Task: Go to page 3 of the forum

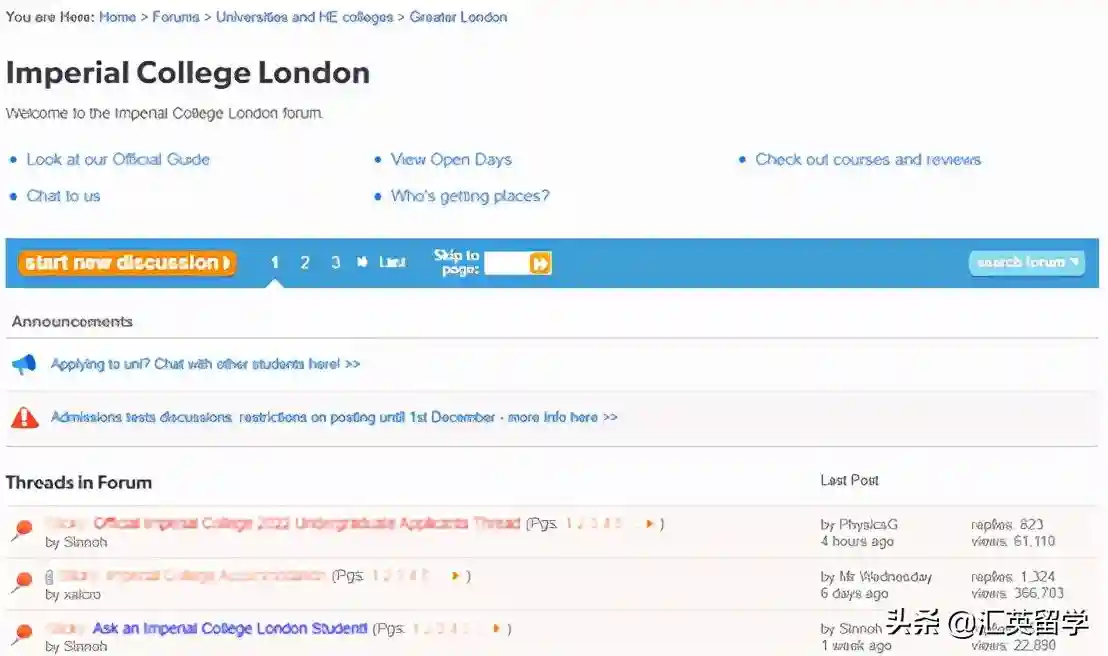Action: coord(335,263)
